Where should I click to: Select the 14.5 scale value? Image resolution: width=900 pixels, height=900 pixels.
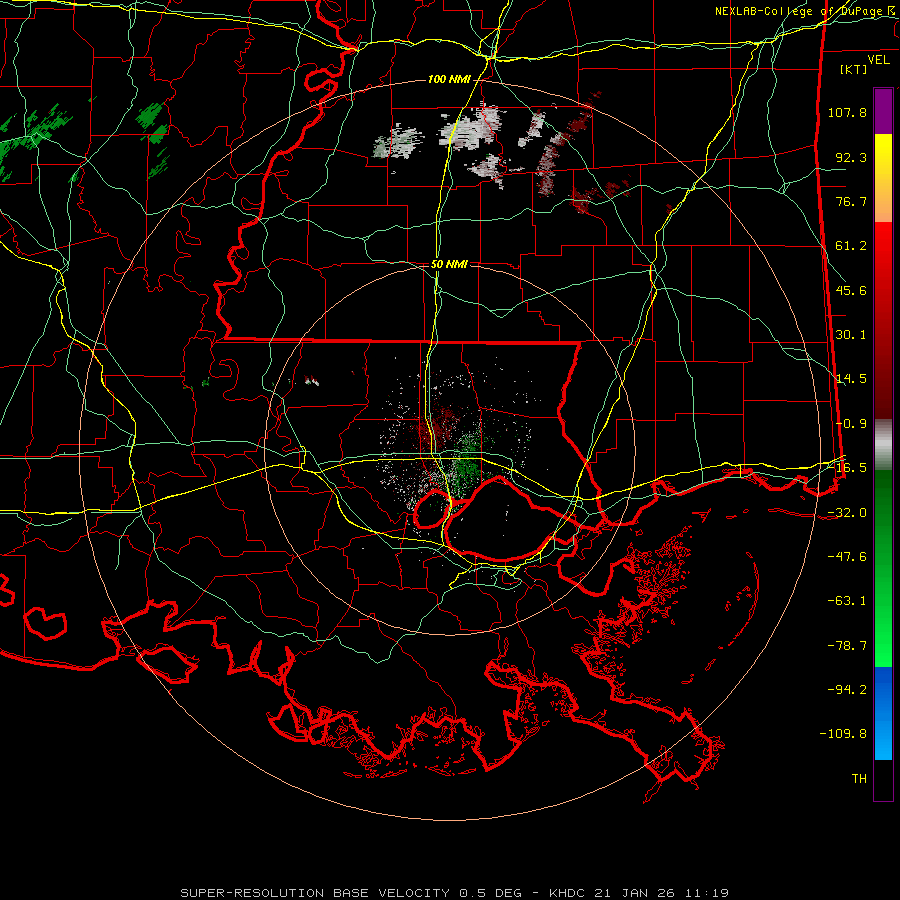(851, 379)
